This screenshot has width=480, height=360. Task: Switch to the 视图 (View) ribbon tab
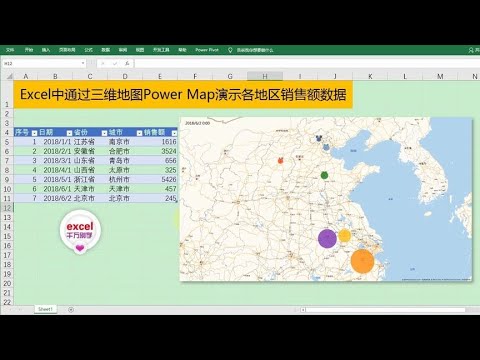tap(140, 50)
